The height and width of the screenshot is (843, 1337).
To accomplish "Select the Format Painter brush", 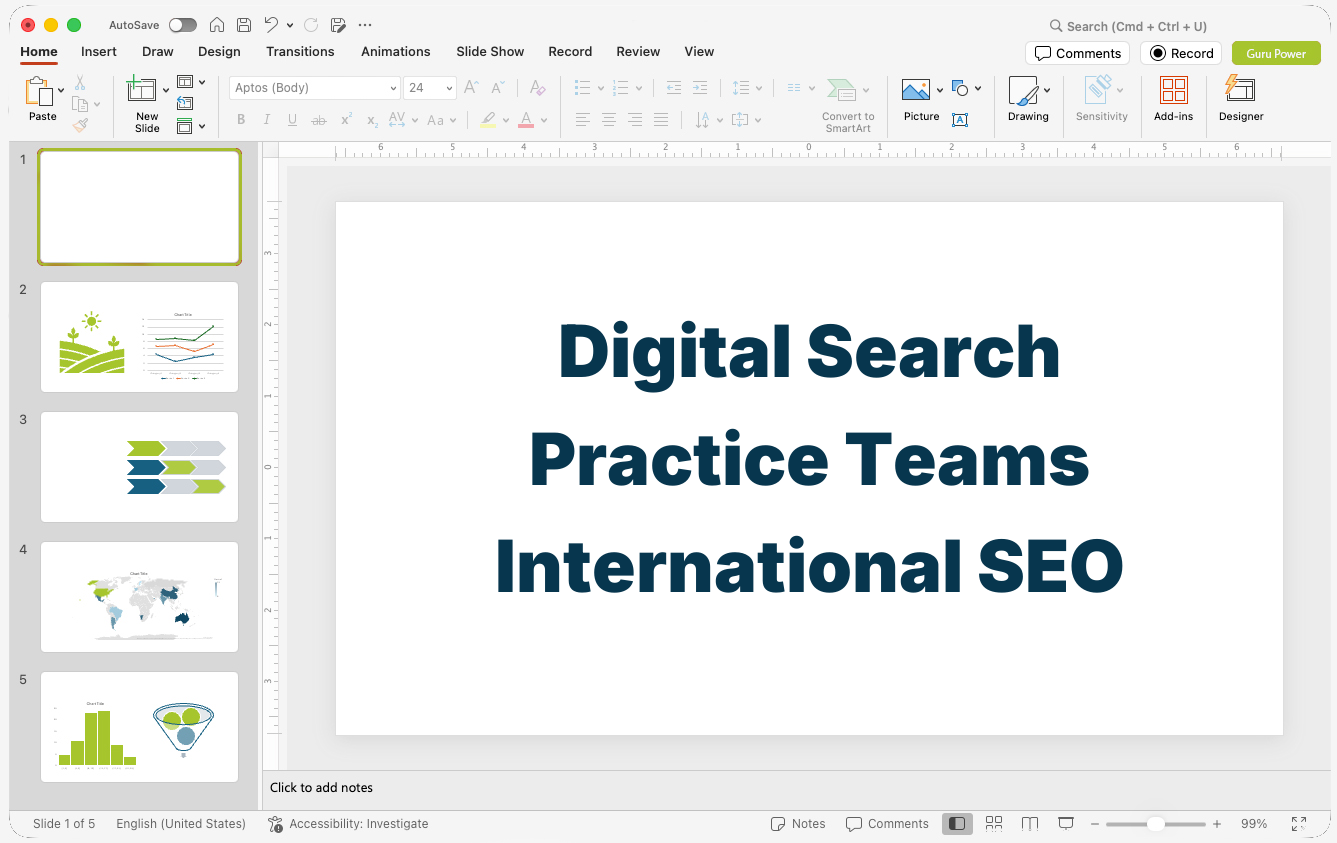I will tap(80, 125).
